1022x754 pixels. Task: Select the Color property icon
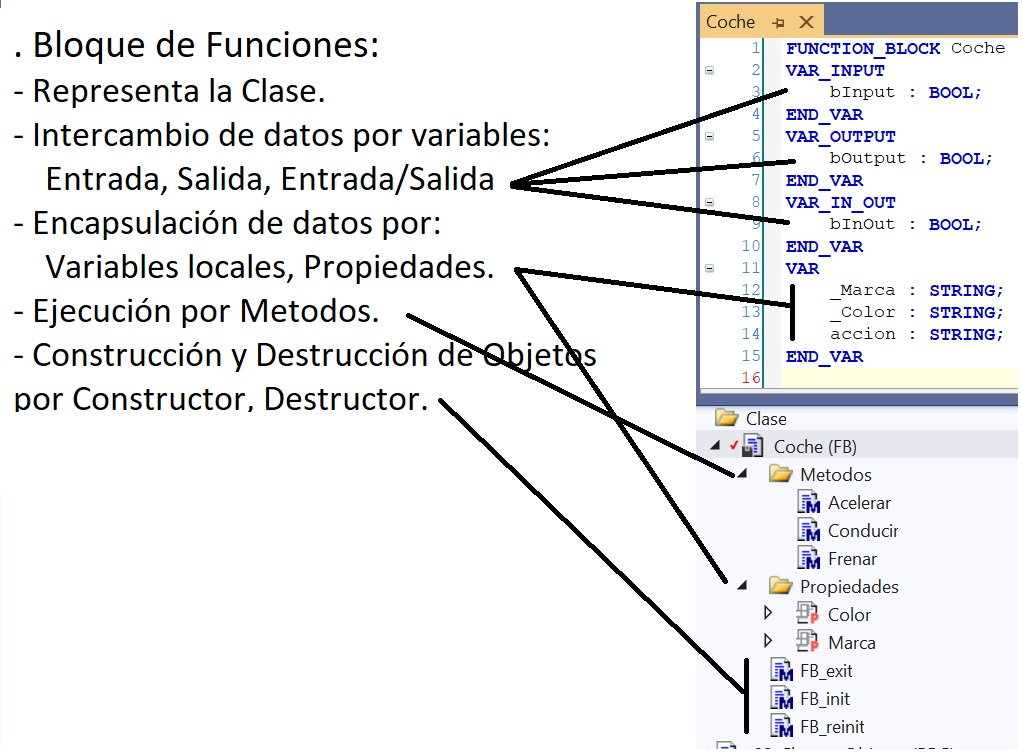(807, 614)
